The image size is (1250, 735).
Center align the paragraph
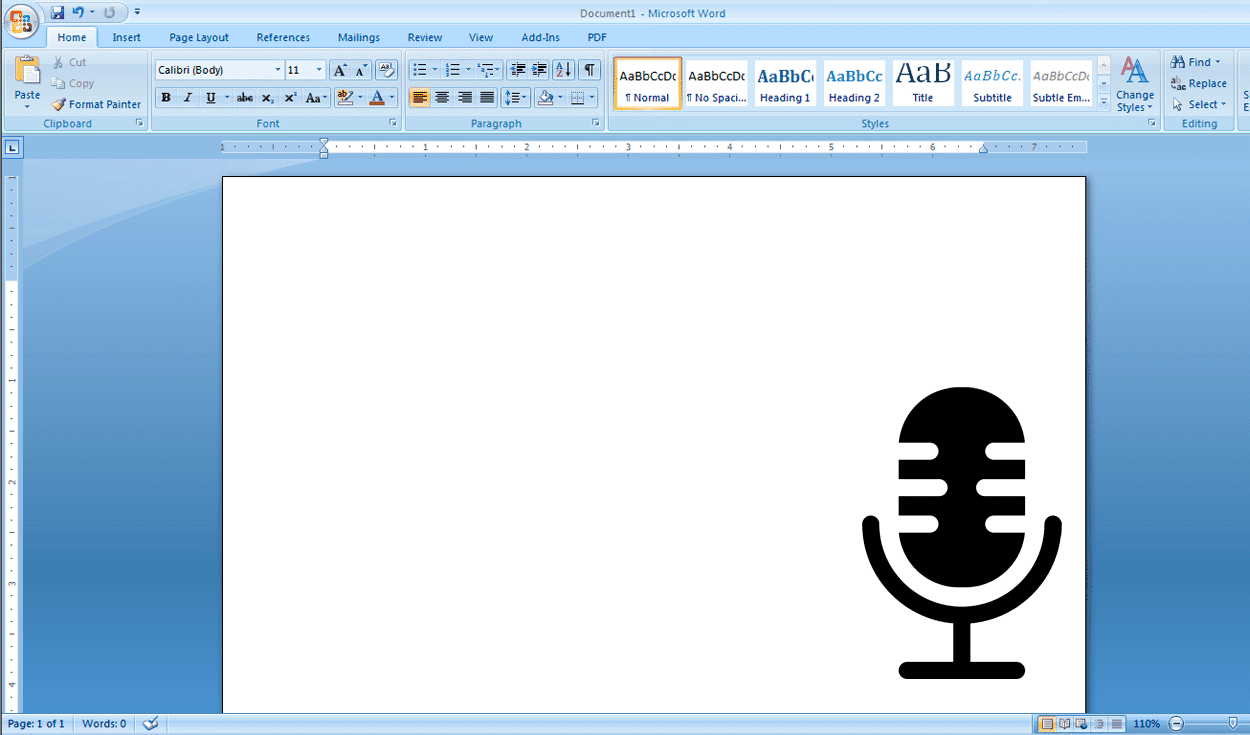pyautogui.click(x=442, y=97)
